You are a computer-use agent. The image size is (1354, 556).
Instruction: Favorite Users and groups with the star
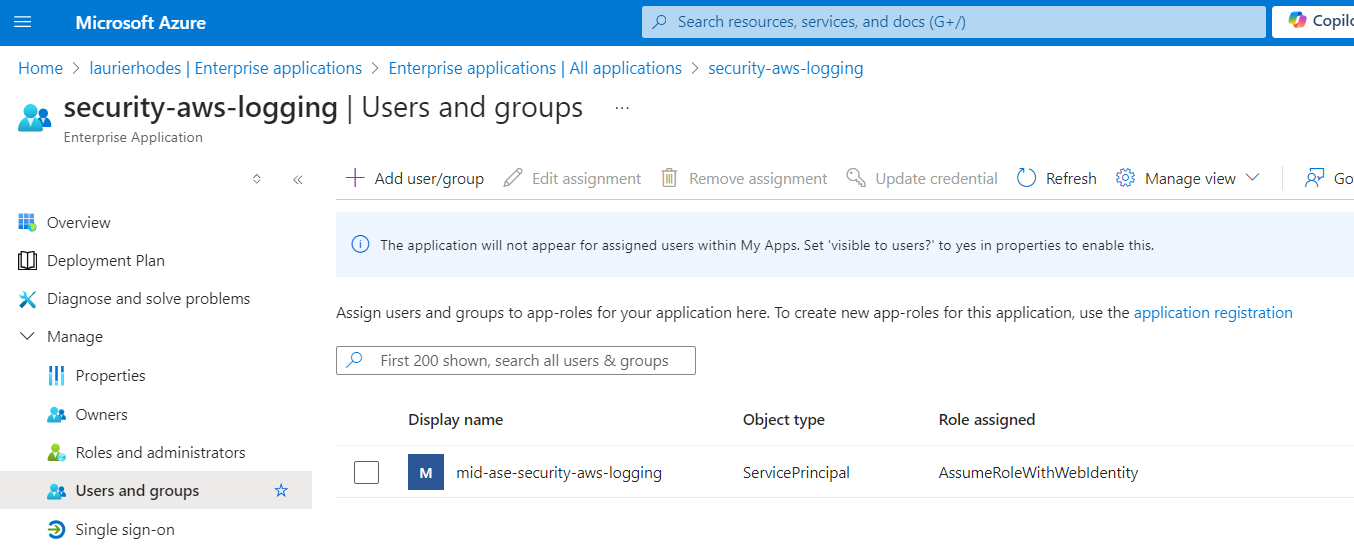(281, 490)
